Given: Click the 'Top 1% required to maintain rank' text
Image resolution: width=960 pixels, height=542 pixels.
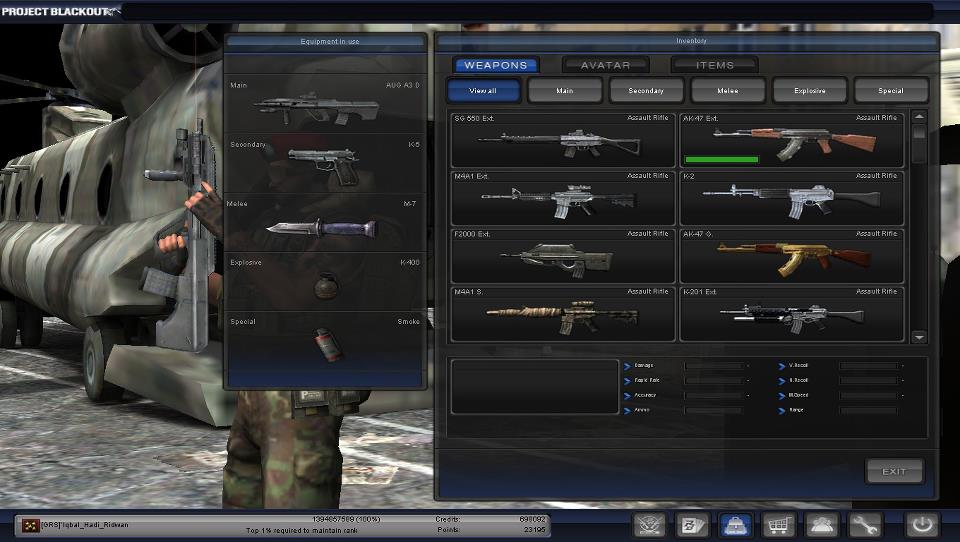Looking at the screenshot, I should [x=301, y=530].
